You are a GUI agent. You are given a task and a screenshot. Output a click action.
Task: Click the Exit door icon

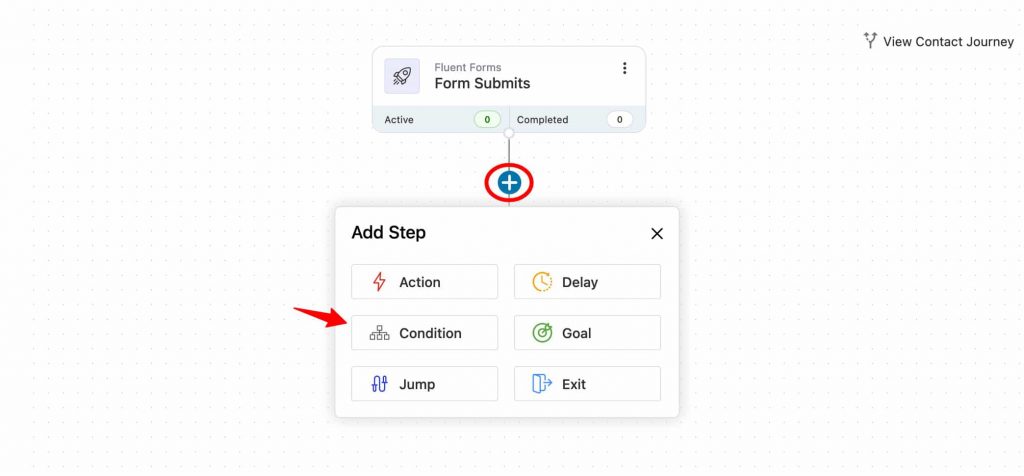[x=542, y=384]
